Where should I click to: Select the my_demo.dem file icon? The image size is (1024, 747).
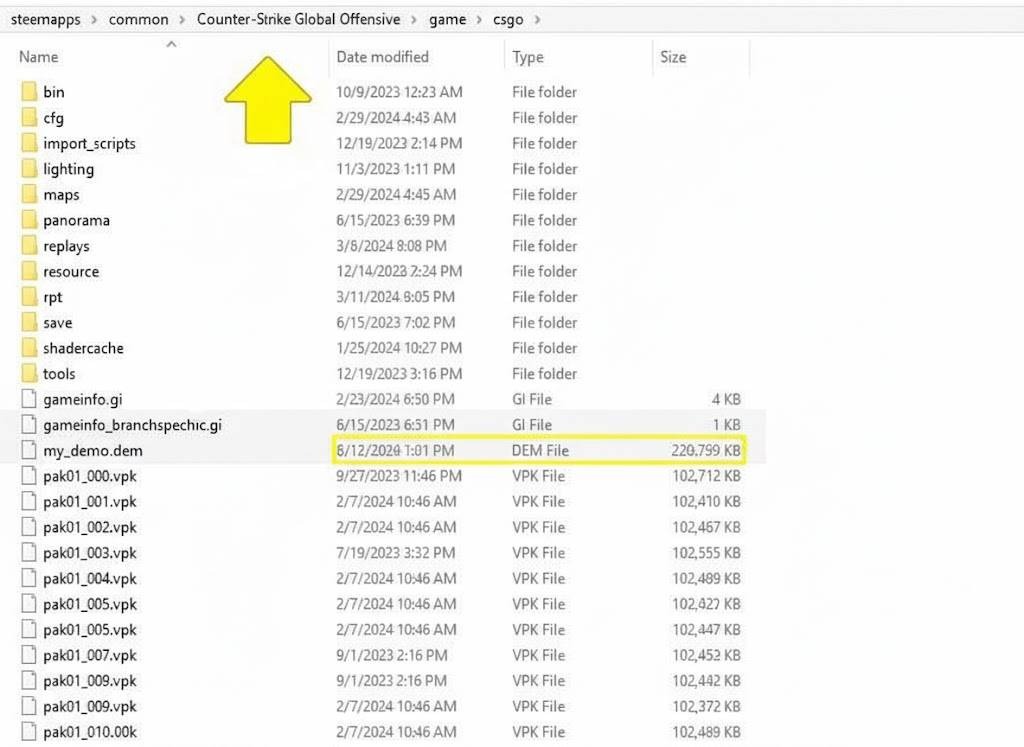27,451
